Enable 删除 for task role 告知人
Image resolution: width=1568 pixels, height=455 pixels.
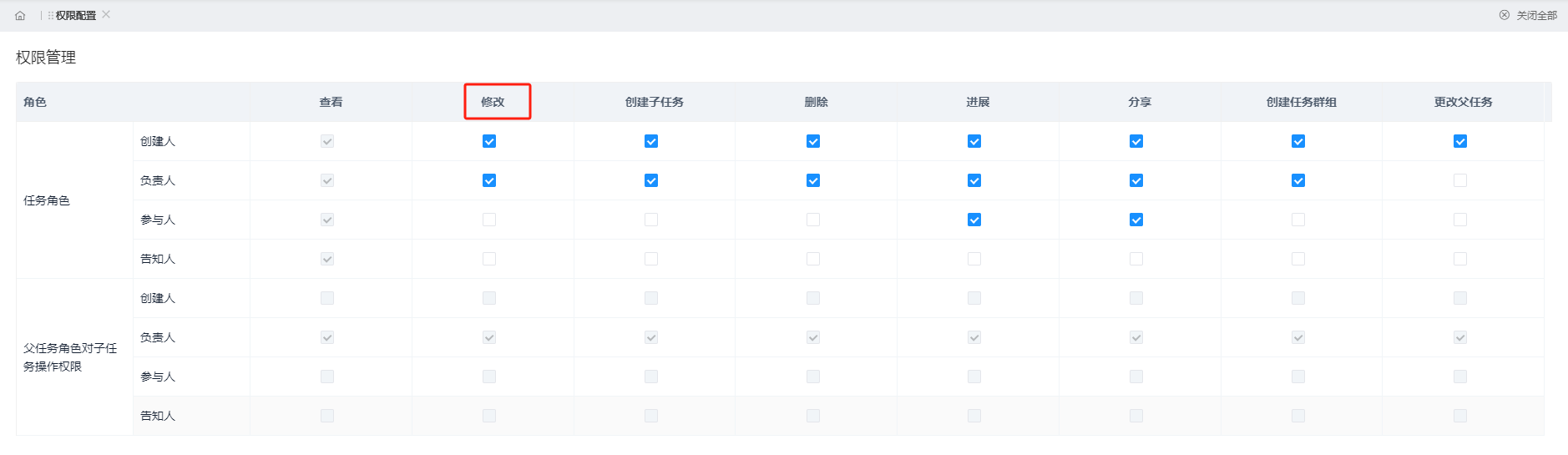pyautogui.click(x=813, y=259)
